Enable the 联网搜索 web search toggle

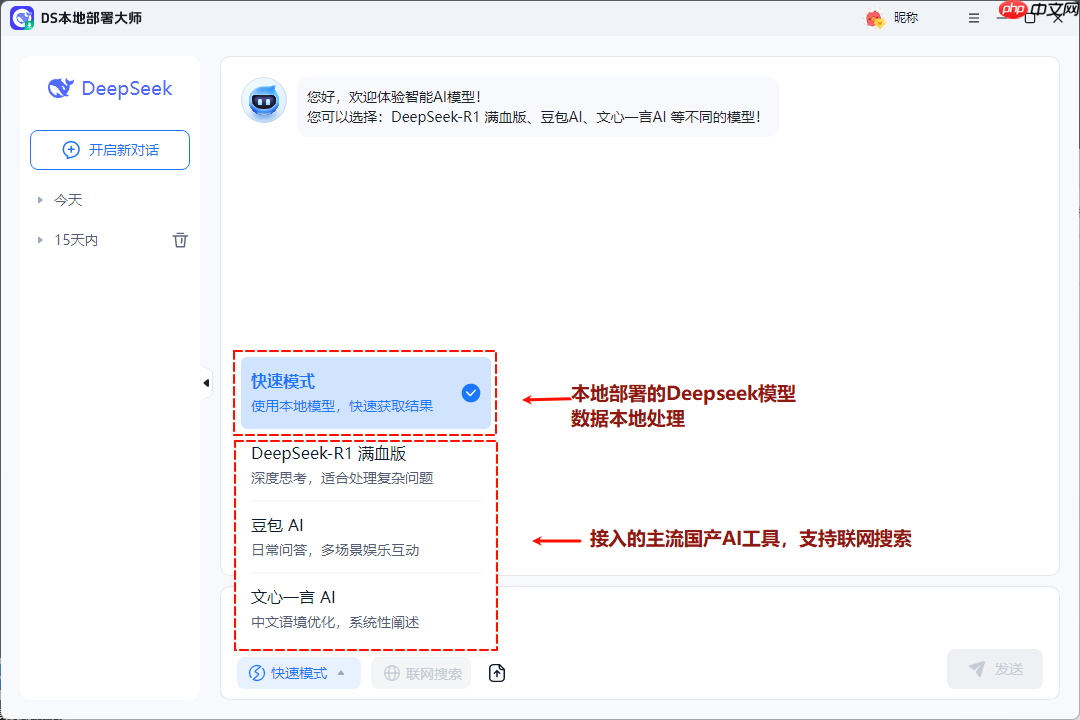point(421,673)
